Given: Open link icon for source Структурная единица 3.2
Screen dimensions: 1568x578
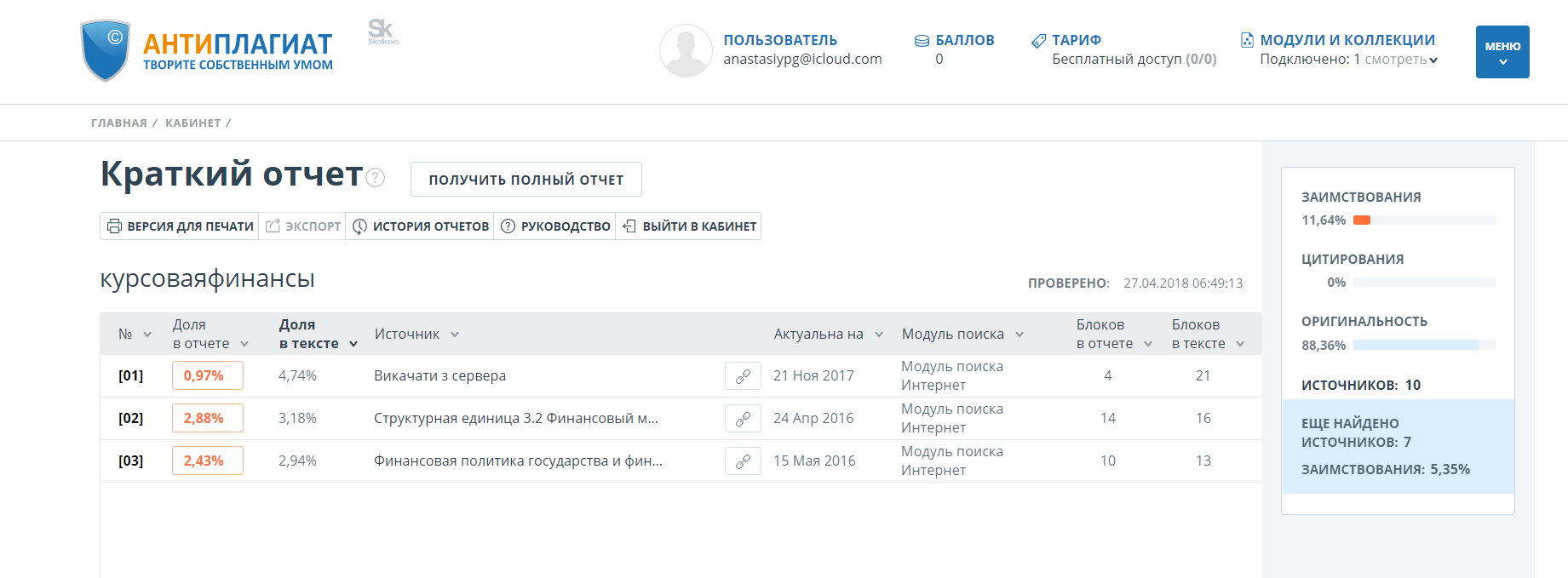Looking at the screenshot, I should click(743, 418).
